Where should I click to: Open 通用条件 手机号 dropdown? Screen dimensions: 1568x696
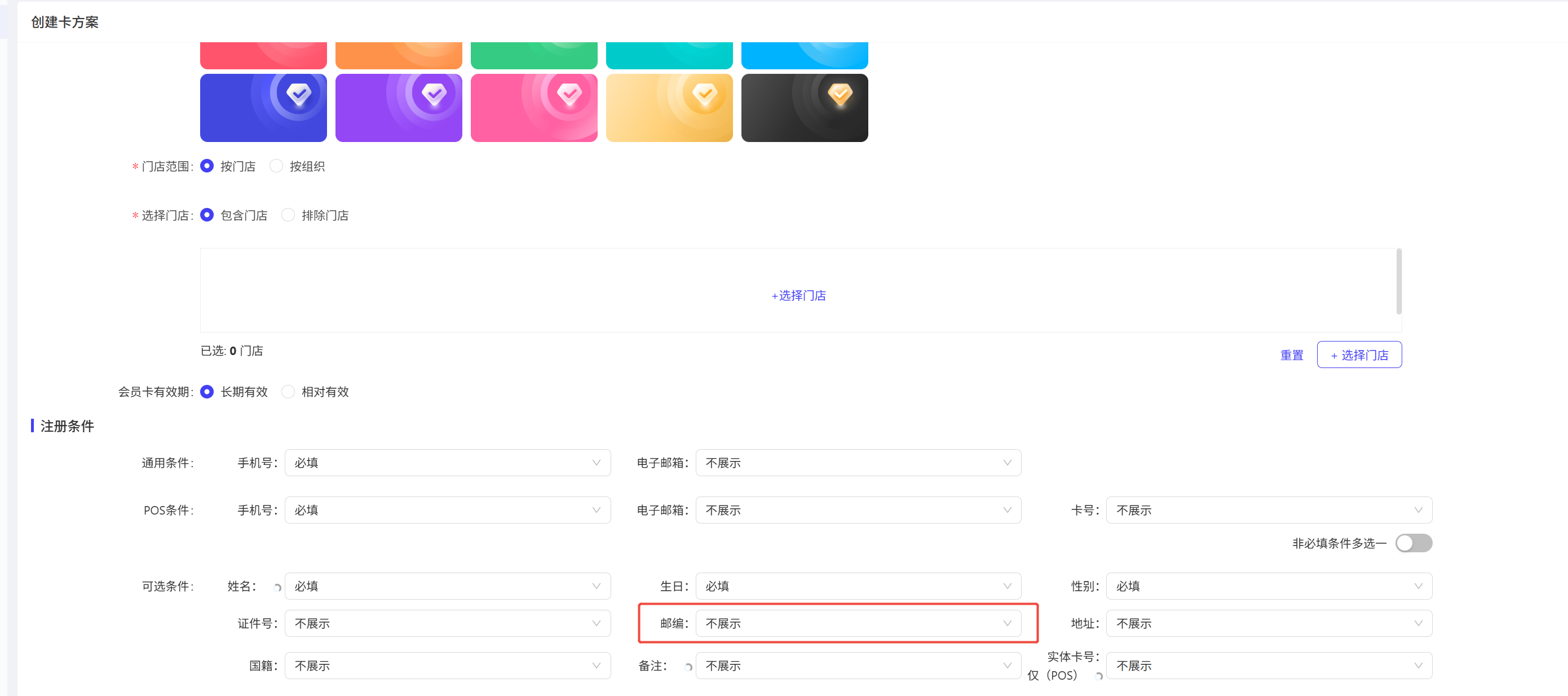[447, 462]
